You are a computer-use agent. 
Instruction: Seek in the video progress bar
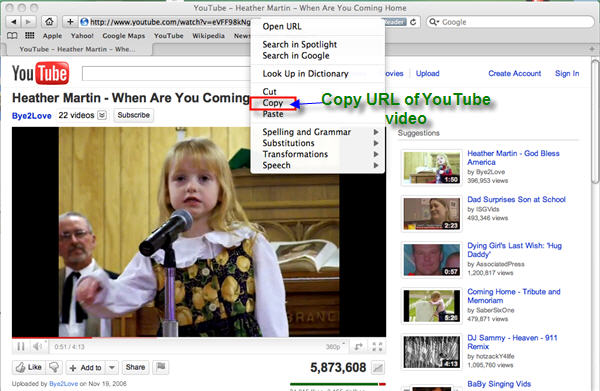(199, 337)
